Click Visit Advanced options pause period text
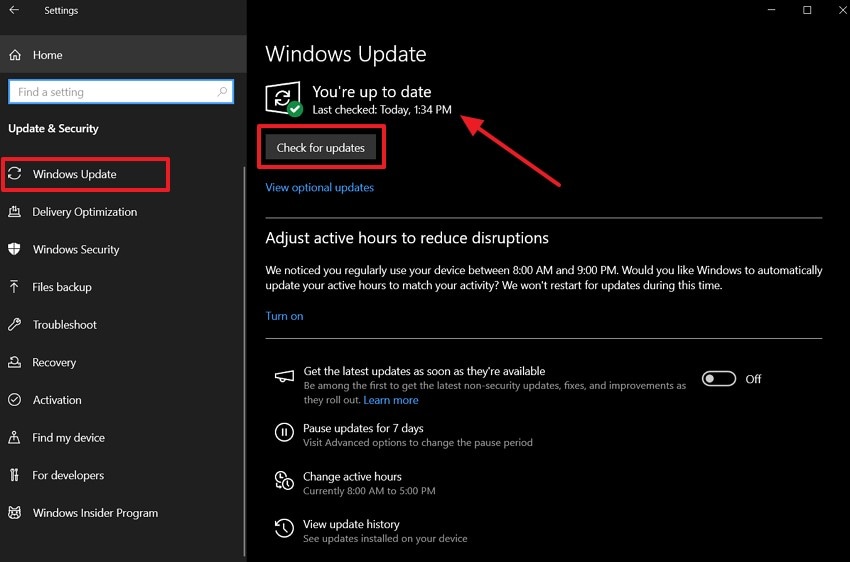Screen dimensions: 850x562 point(417,443)
